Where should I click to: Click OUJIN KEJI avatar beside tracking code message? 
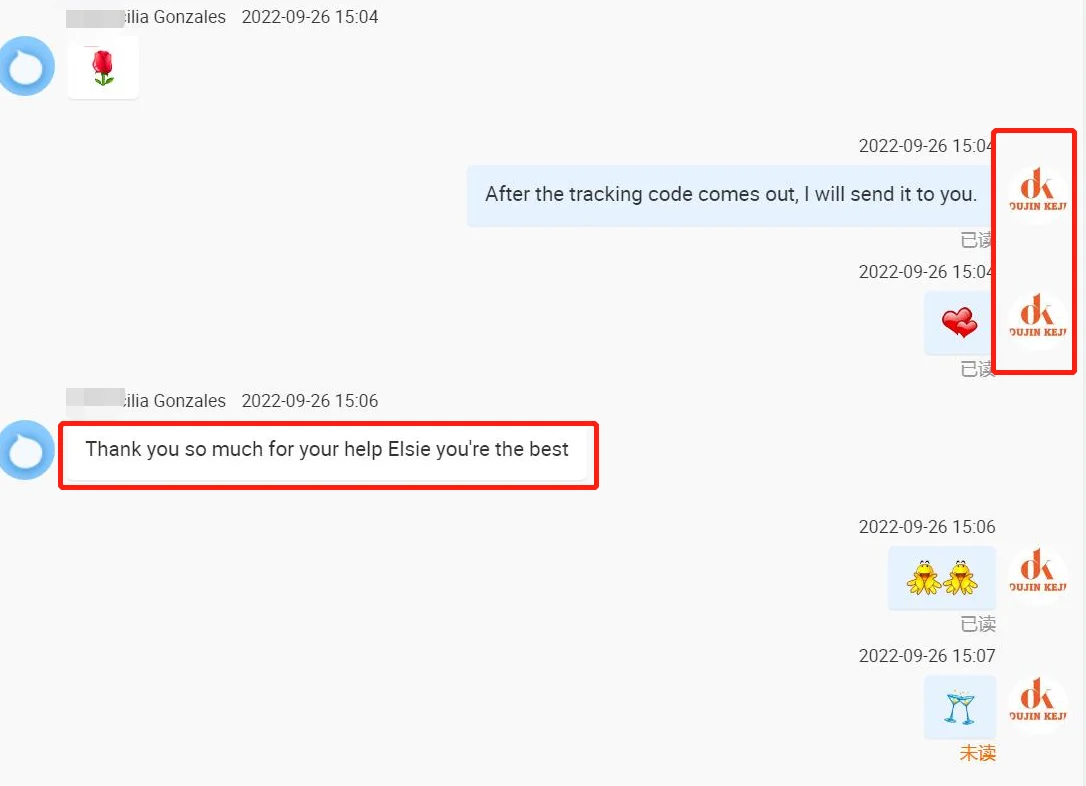click(x=1037, y=195)
